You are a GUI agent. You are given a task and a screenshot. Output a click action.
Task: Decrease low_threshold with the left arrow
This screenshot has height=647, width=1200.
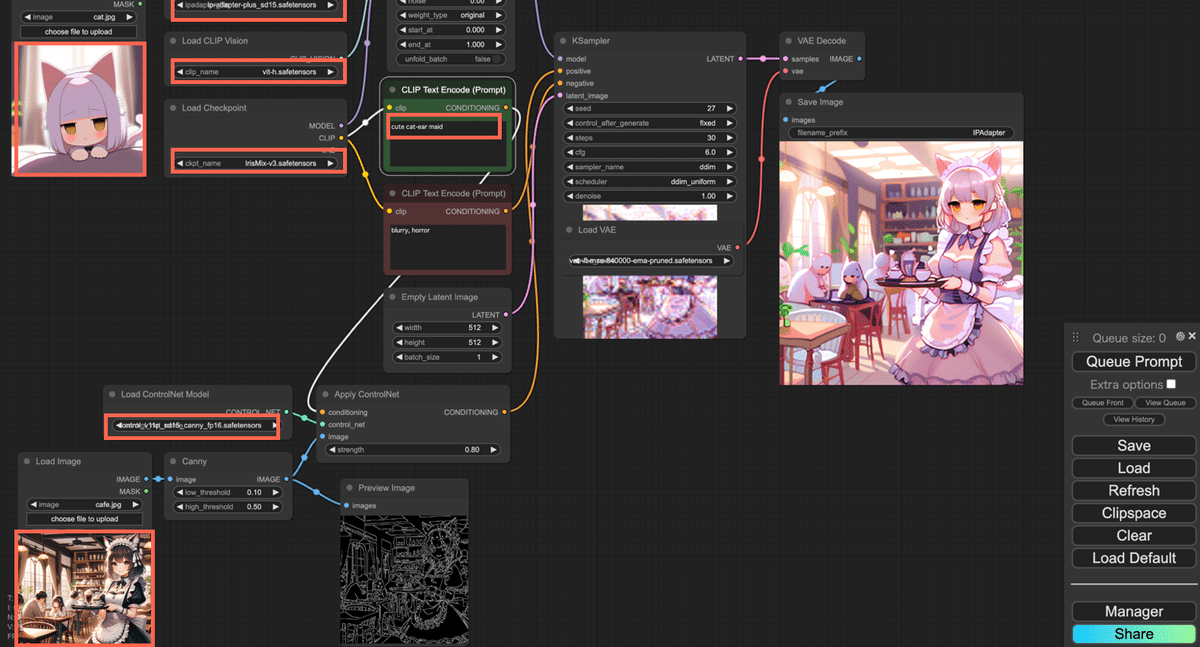[180, 492]
